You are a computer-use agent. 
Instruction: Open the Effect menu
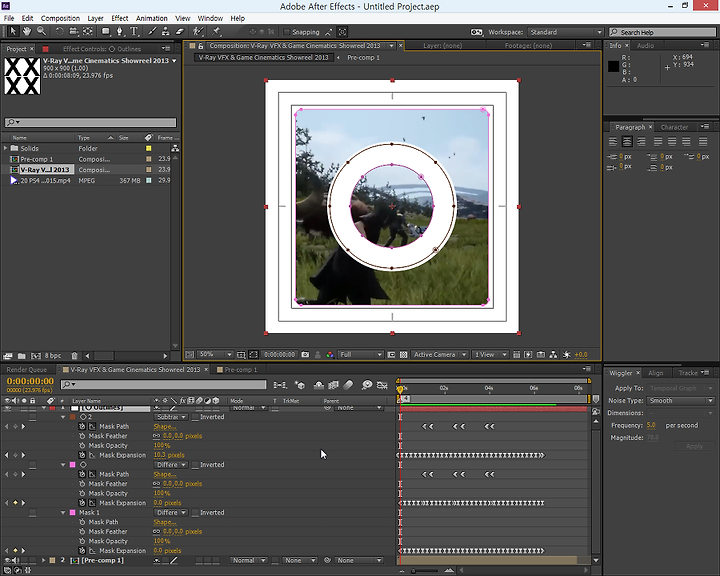(x=119, y=18)
